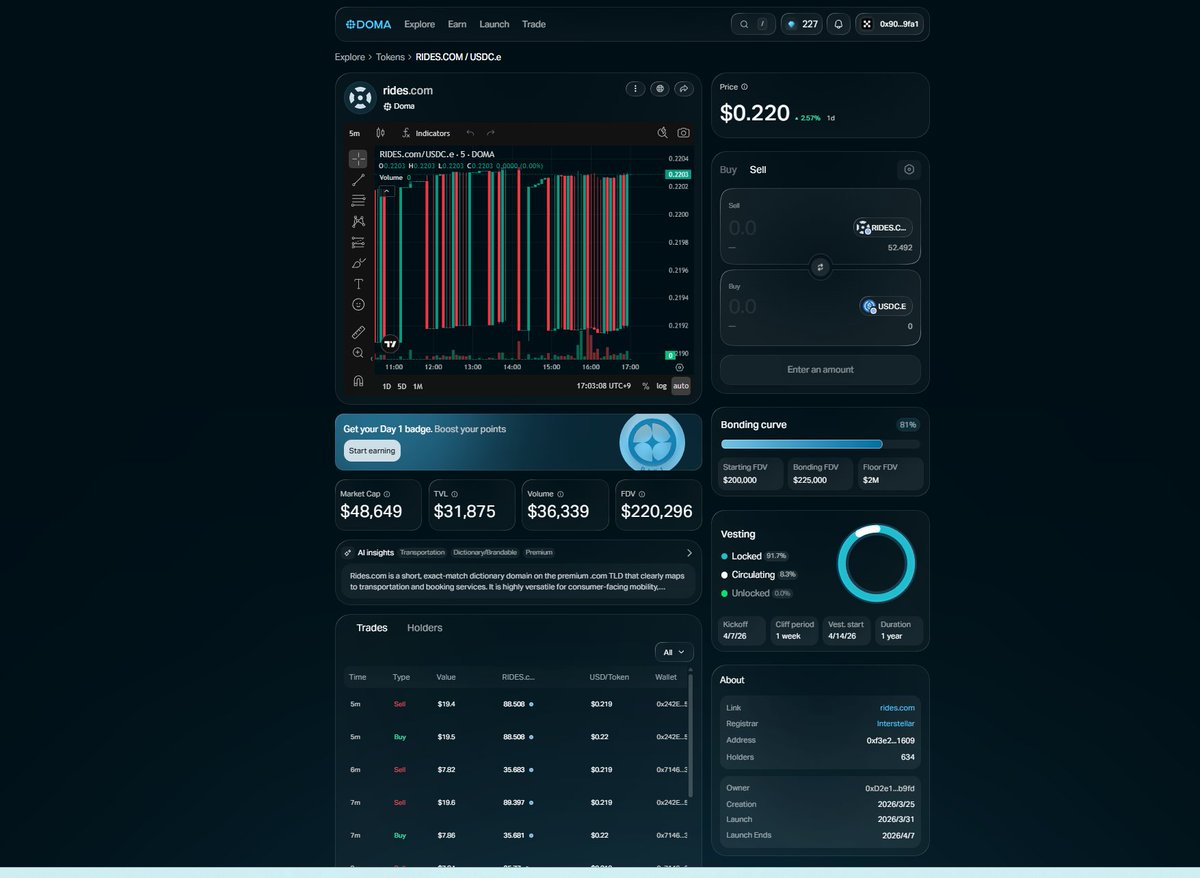Go to Earn in top navigation
The width and height of the screenshot is (1200, 878).
(457, 24)
